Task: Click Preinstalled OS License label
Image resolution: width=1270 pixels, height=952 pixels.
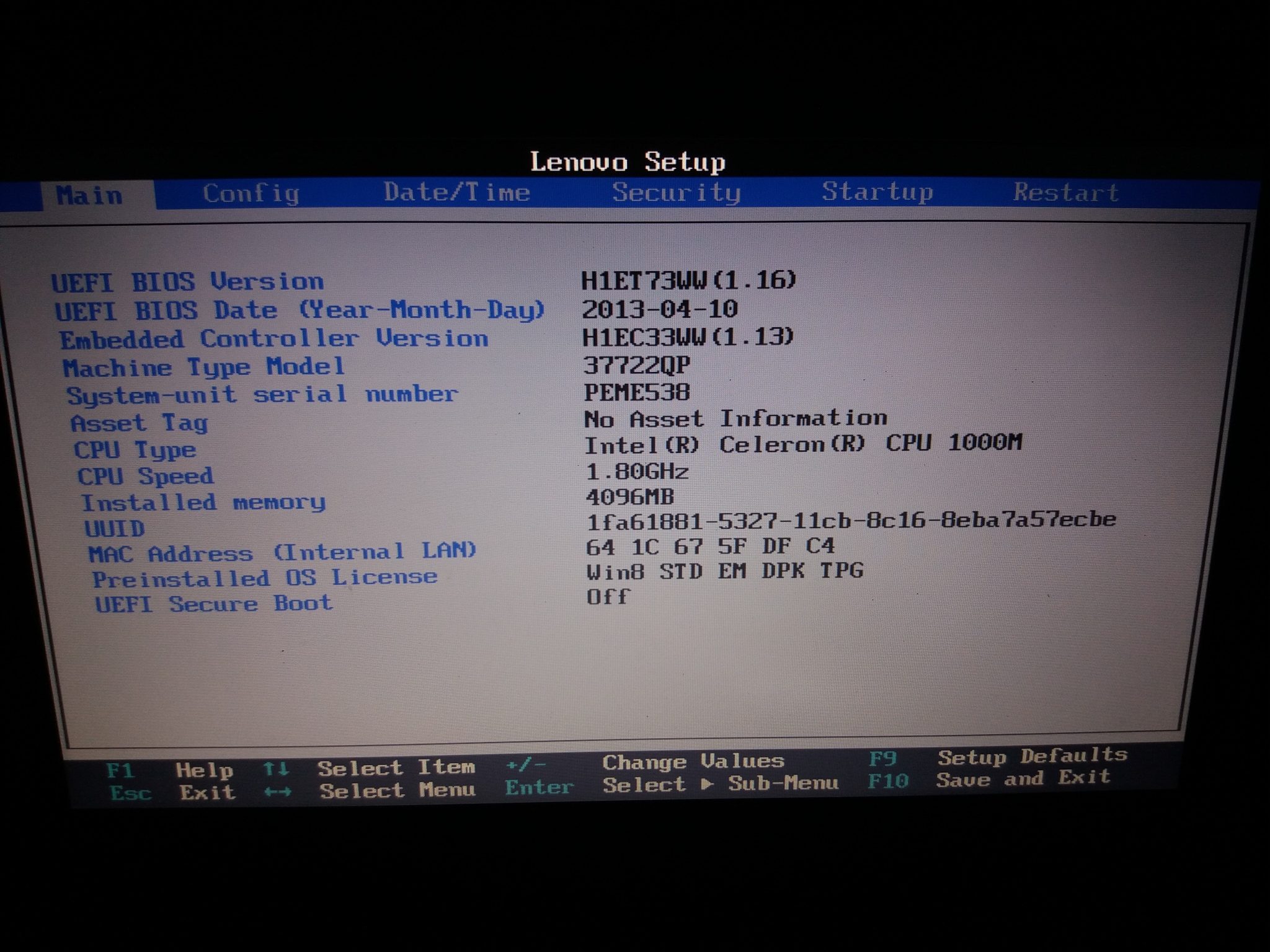Action: [x=265, y=578]
